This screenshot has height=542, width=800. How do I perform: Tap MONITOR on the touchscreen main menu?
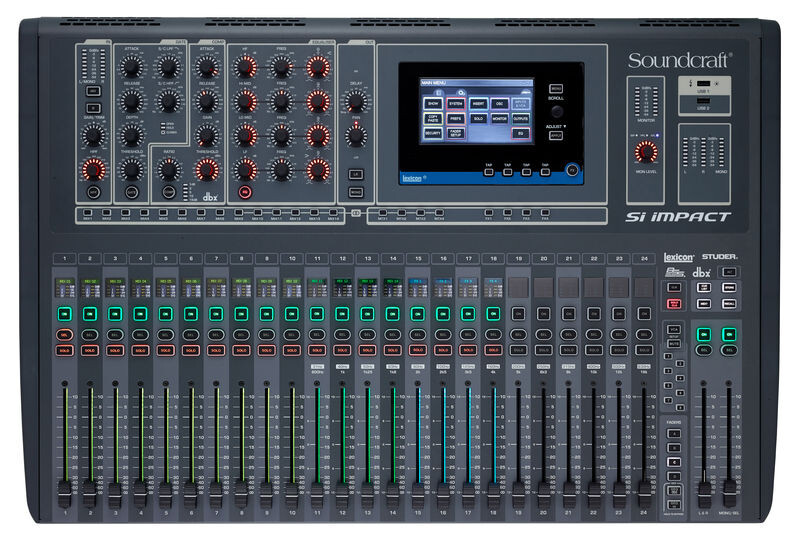(499, 118)
